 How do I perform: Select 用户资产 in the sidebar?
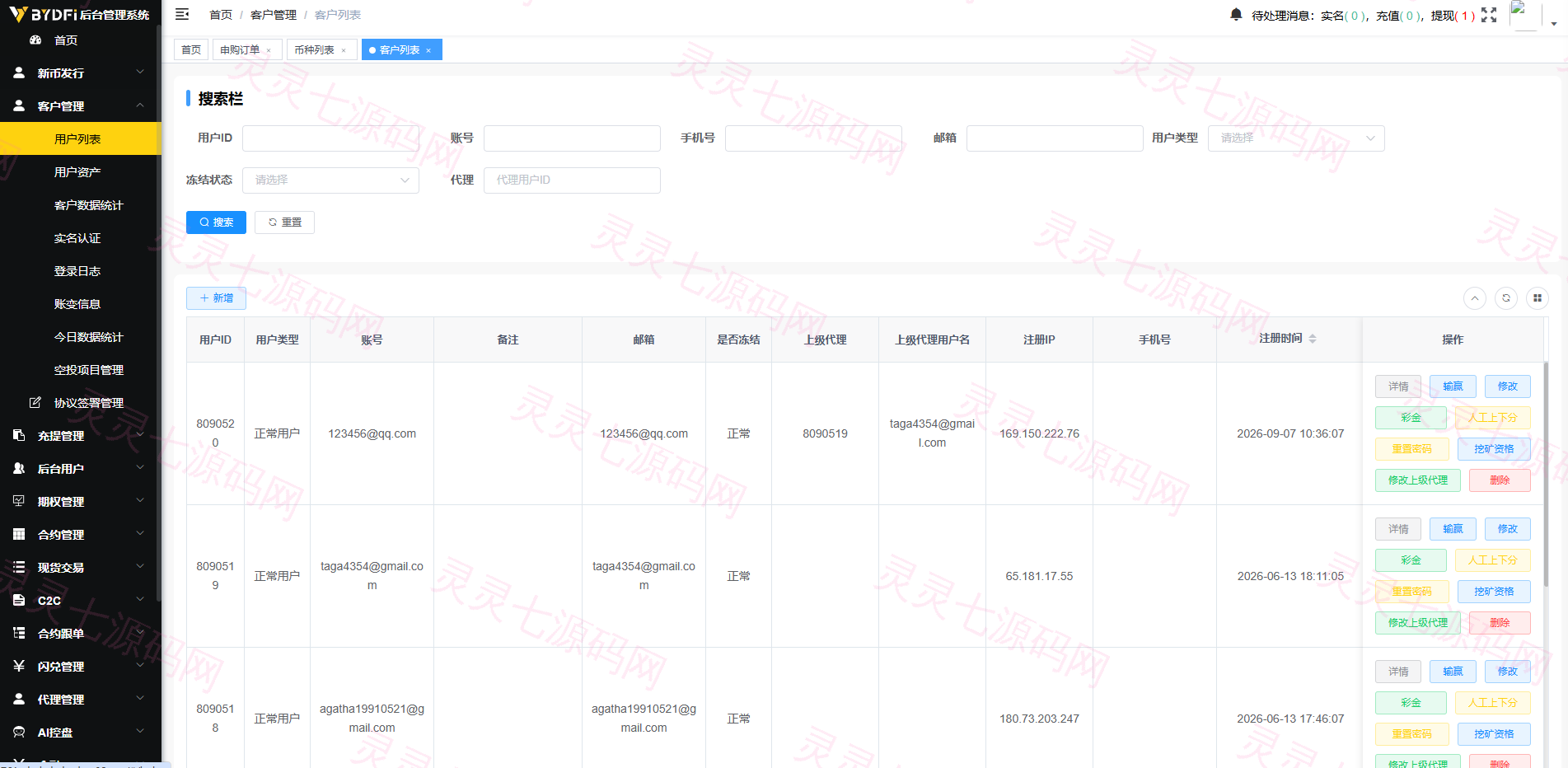click(x=81, y=171)
